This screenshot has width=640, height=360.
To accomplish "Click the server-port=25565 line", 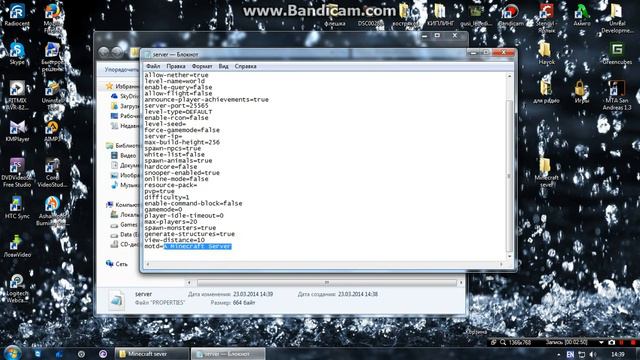I will pos(176,105).
